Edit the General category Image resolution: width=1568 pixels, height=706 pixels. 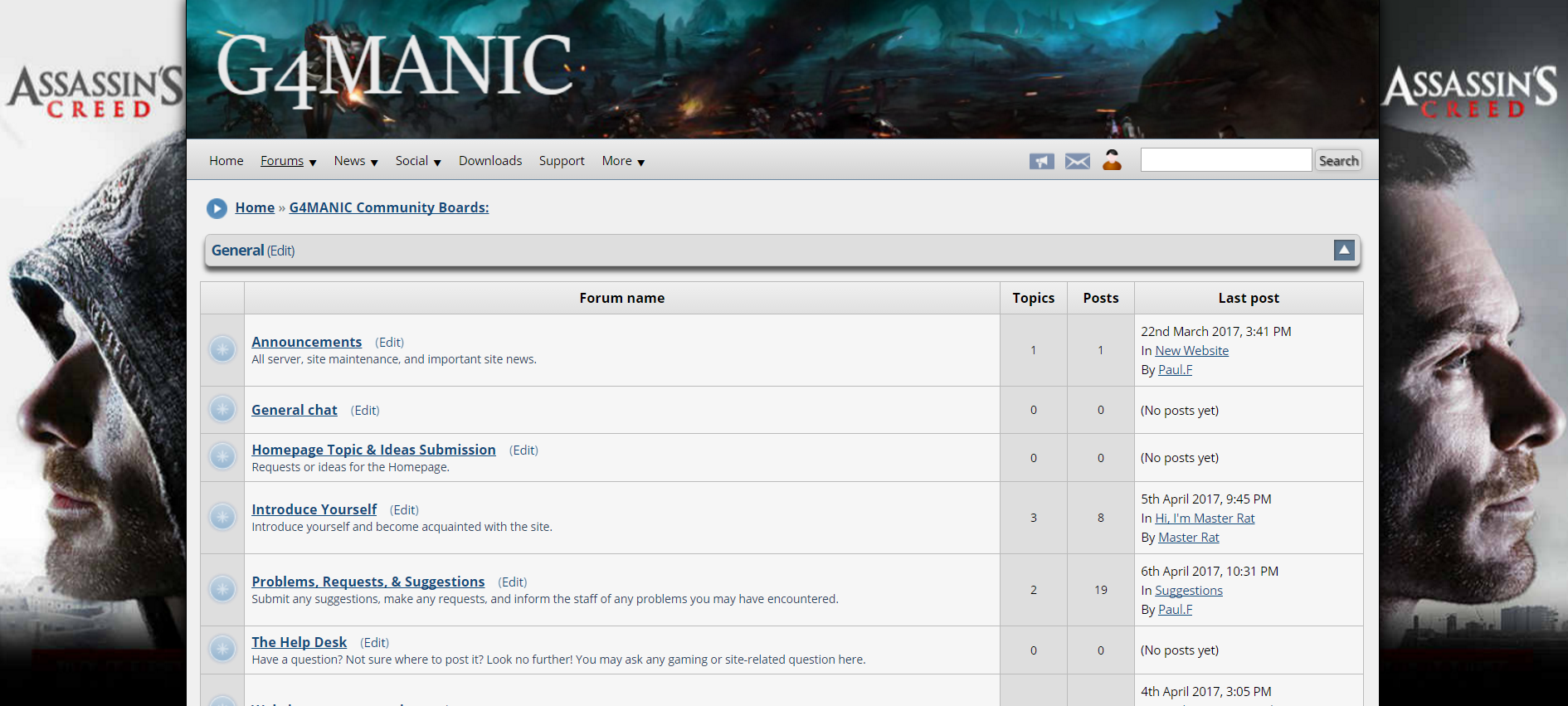tap(280, 251)
